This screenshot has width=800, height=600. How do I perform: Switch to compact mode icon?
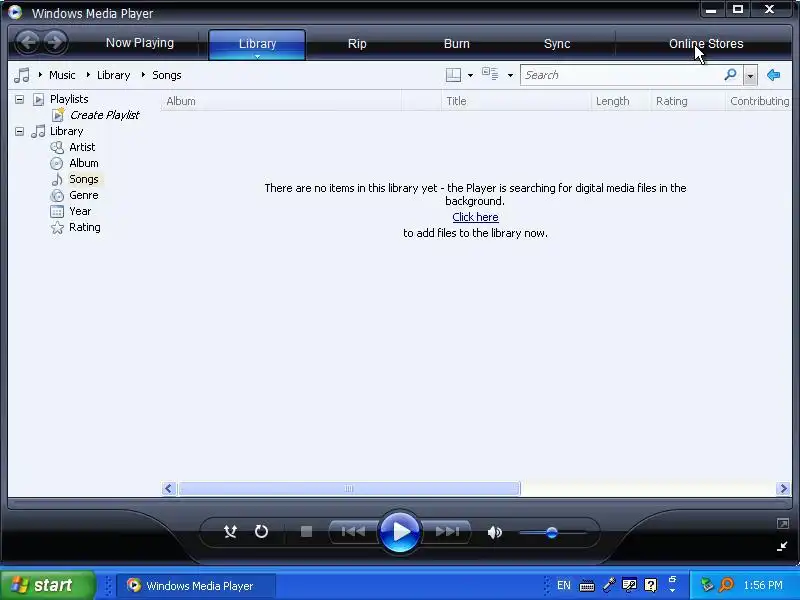782,546
